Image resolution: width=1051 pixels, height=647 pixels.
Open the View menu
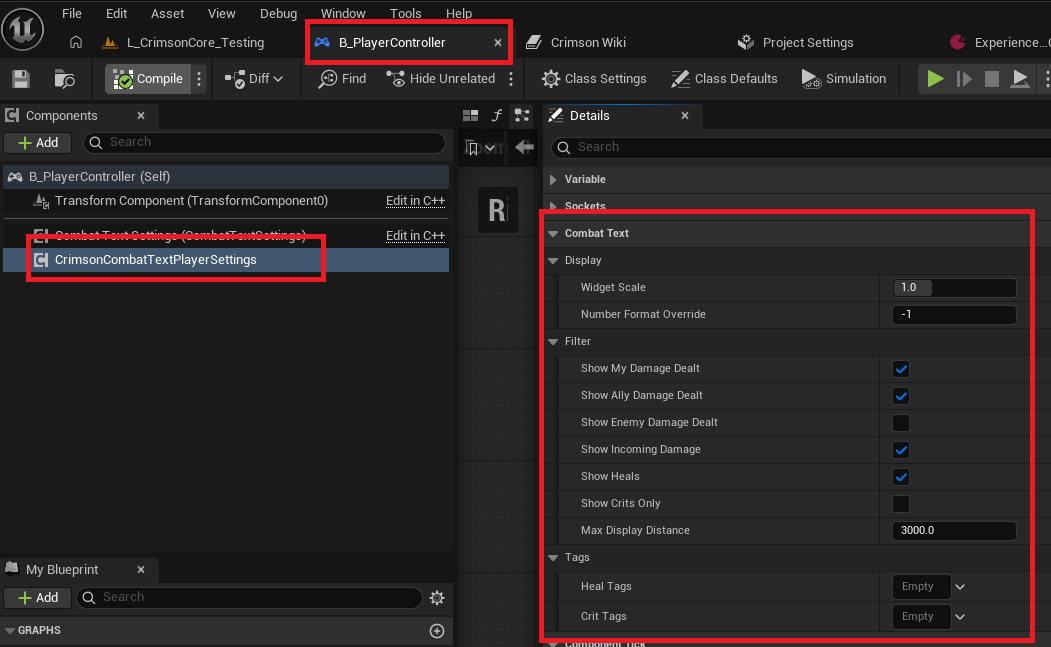point(221,13)
